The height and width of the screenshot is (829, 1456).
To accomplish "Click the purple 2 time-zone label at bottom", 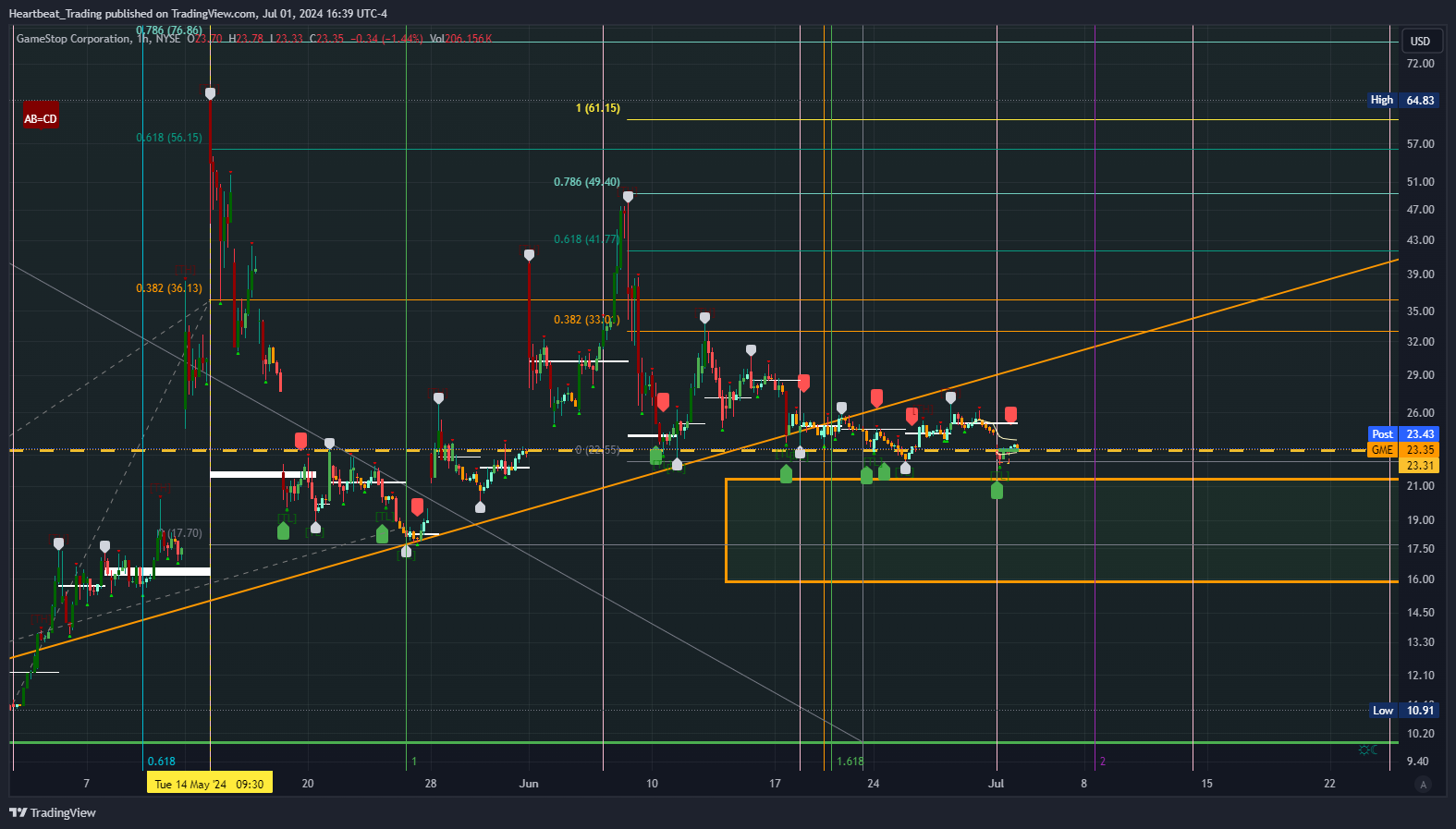I will coord(1103,762).
